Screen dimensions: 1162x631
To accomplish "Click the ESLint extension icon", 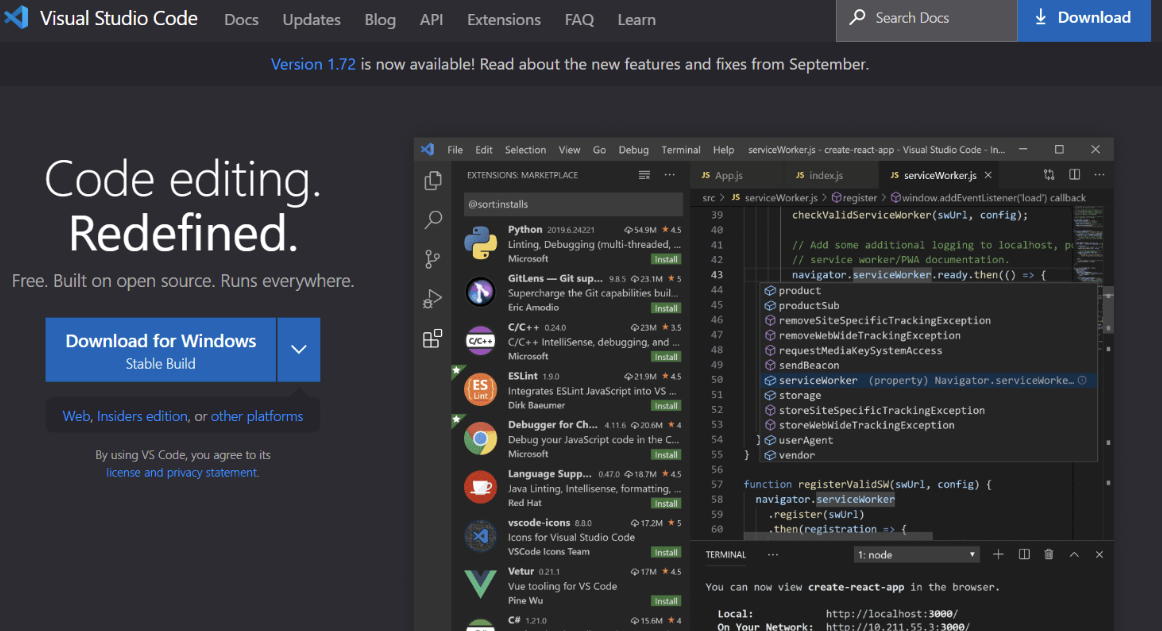I will tap(480, 389).
